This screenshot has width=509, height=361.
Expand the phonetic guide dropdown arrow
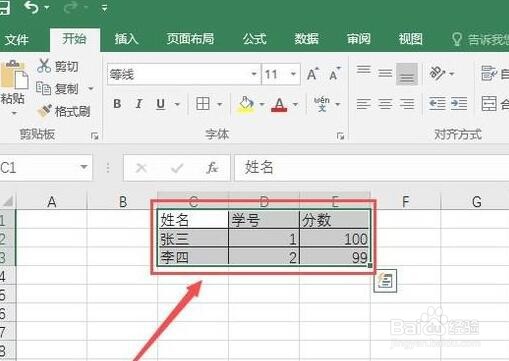click(x=338, y=104)
